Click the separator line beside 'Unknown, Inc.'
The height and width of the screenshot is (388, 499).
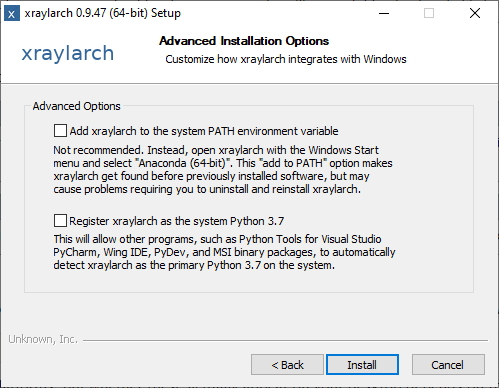tap(285, 340)
